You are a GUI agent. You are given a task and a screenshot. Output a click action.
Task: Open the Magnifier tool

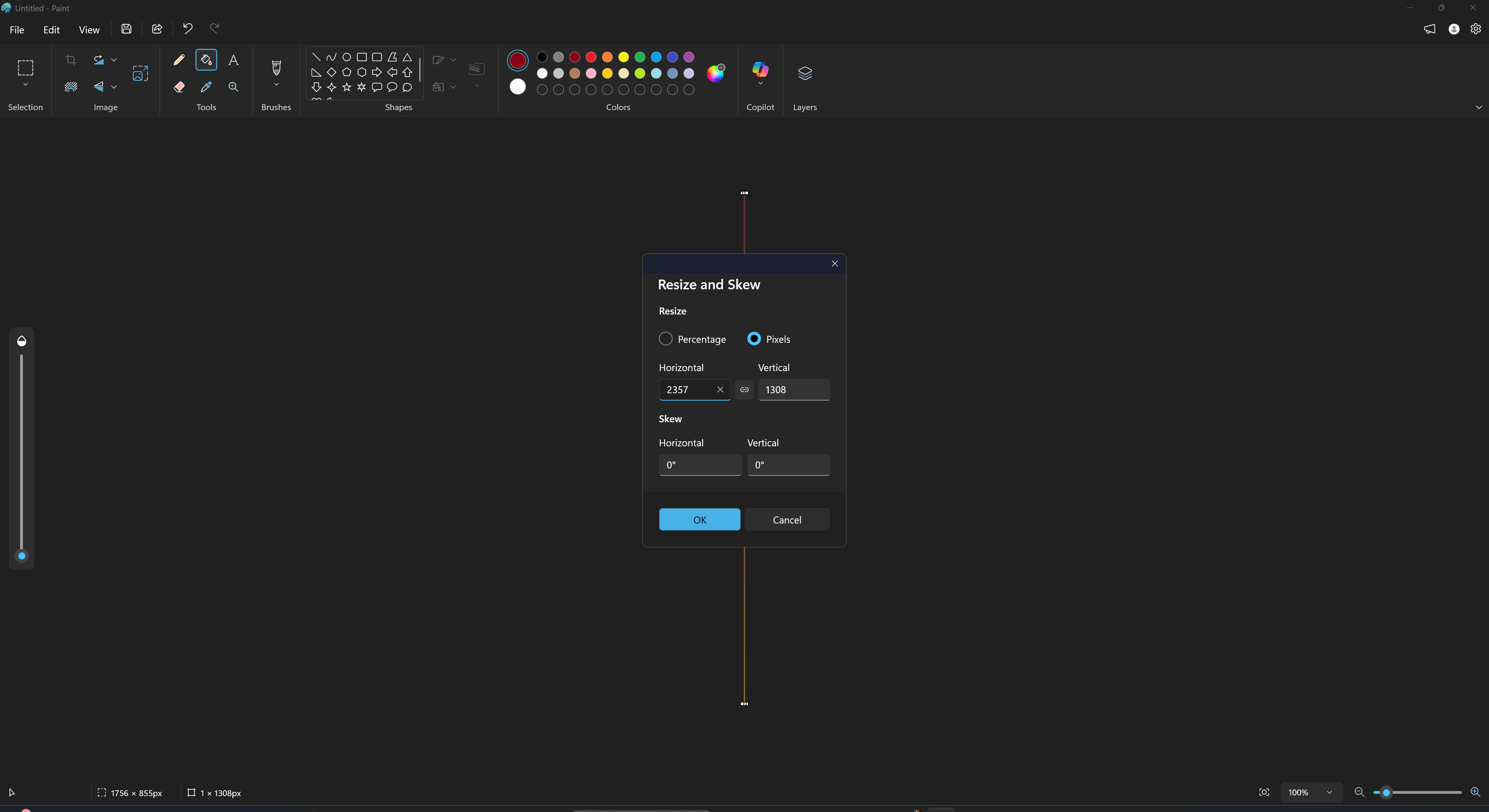[x=233, y=87]
